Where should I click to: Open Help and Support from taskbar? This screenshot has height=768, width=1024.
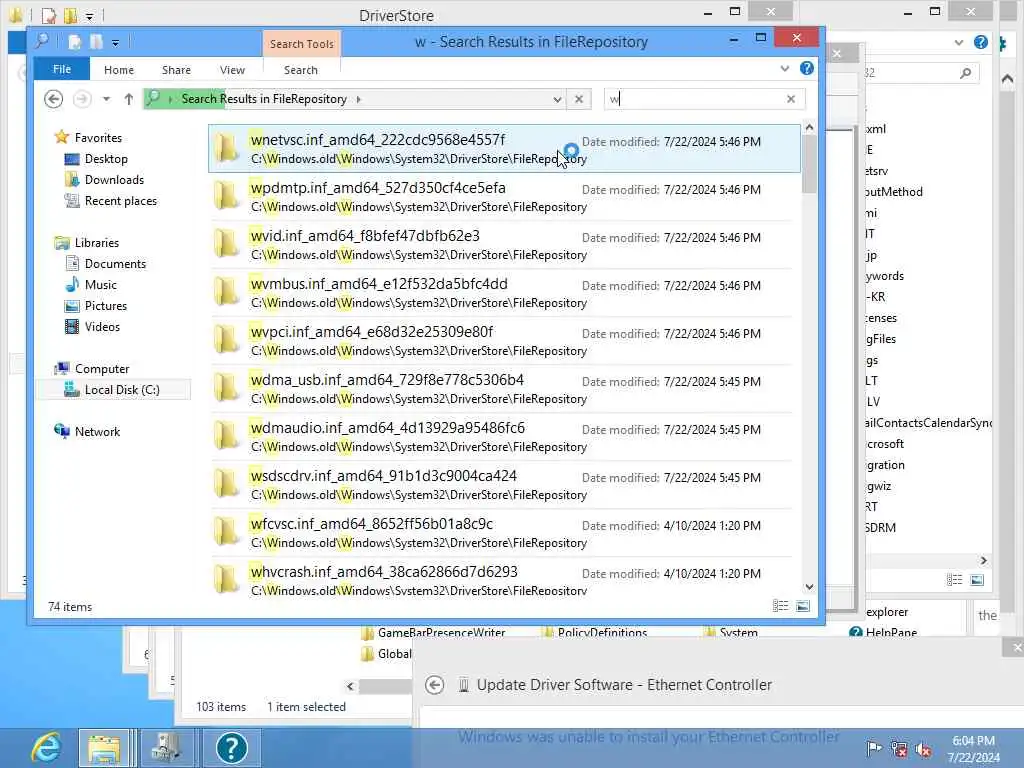pos(231,748)
